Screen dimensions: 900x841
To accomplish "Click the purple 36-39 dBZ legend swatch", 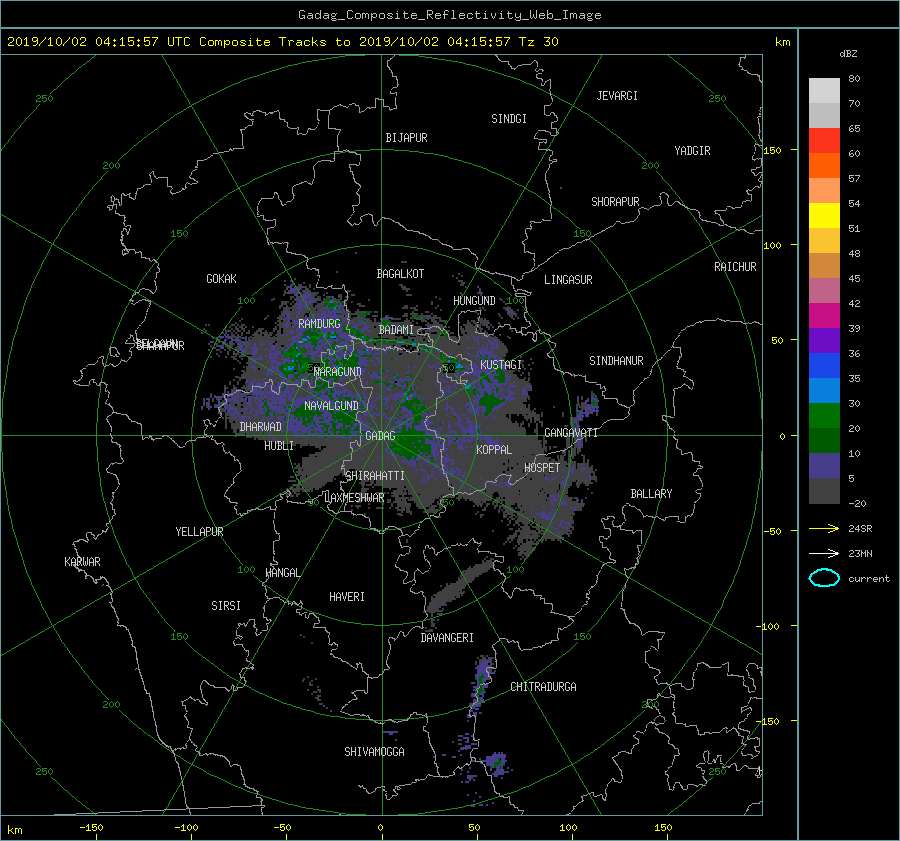I will pos(824,341).
